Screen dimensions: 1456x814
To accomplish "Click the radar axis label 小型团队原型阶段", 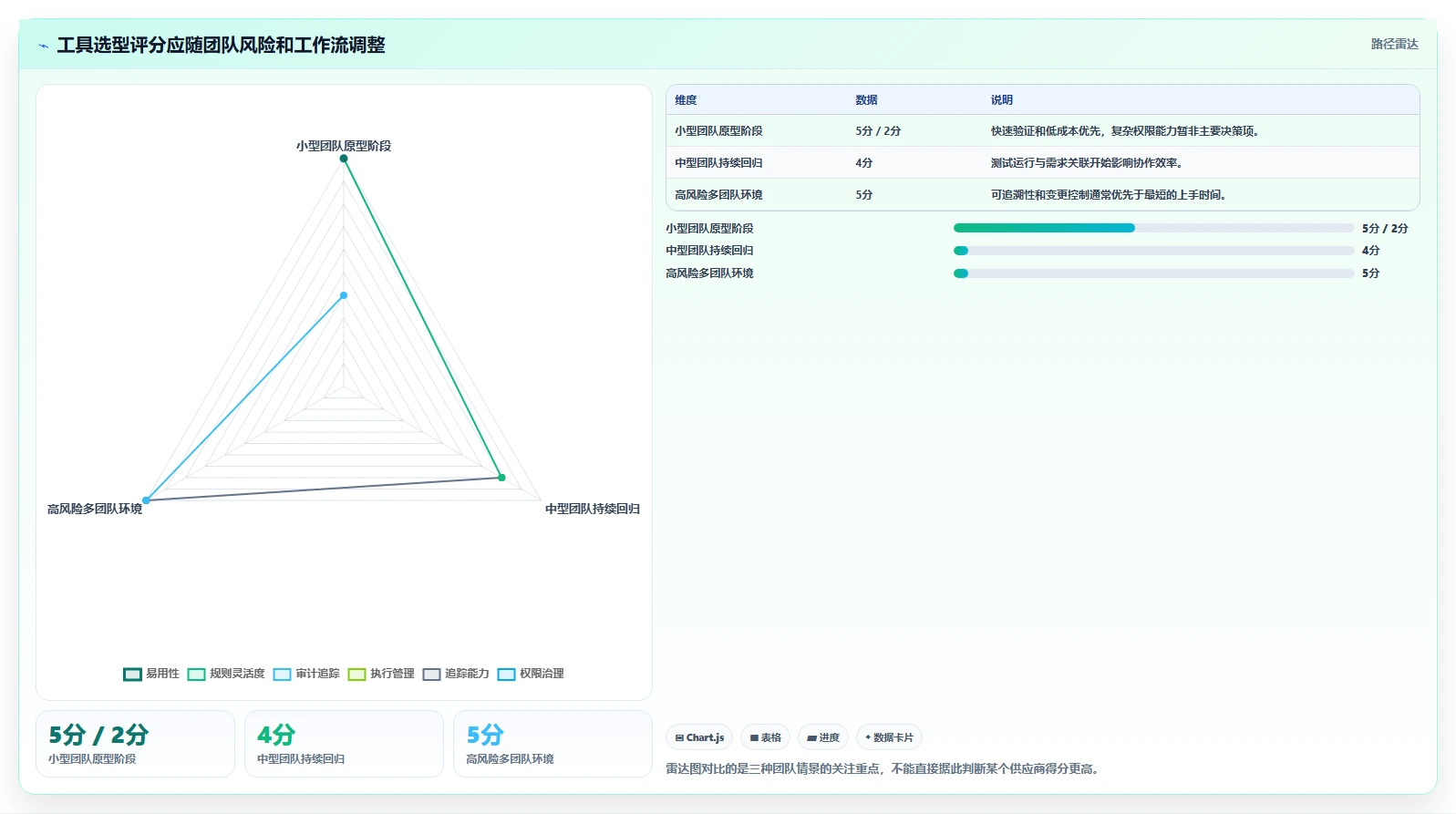I will coord(344,146).
